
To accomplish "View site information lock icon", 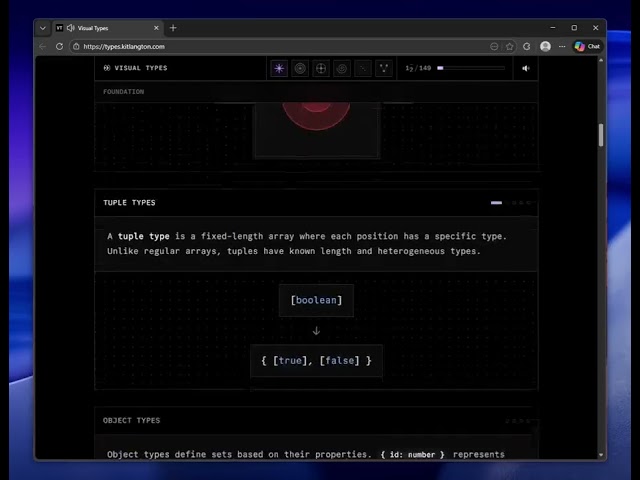I will [76, 47].
